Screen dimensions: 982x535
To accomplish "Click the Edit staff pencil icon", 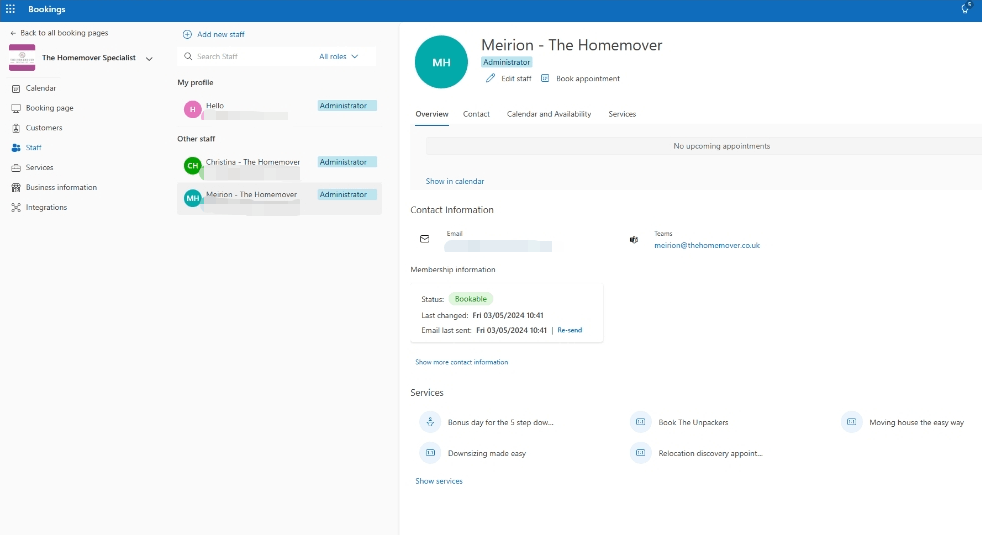I will coord(490,78).
